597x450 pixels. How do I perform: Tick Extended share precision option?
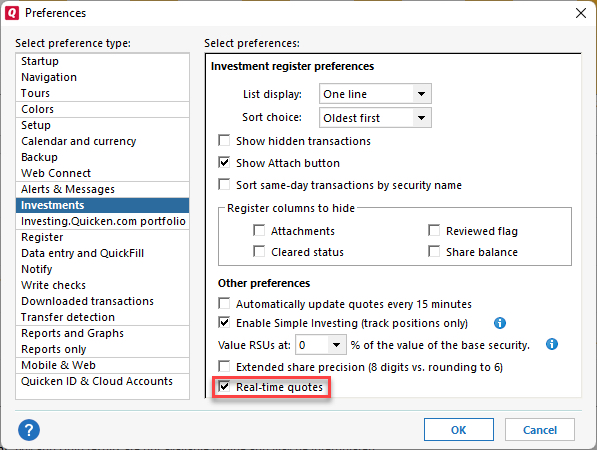224,367
